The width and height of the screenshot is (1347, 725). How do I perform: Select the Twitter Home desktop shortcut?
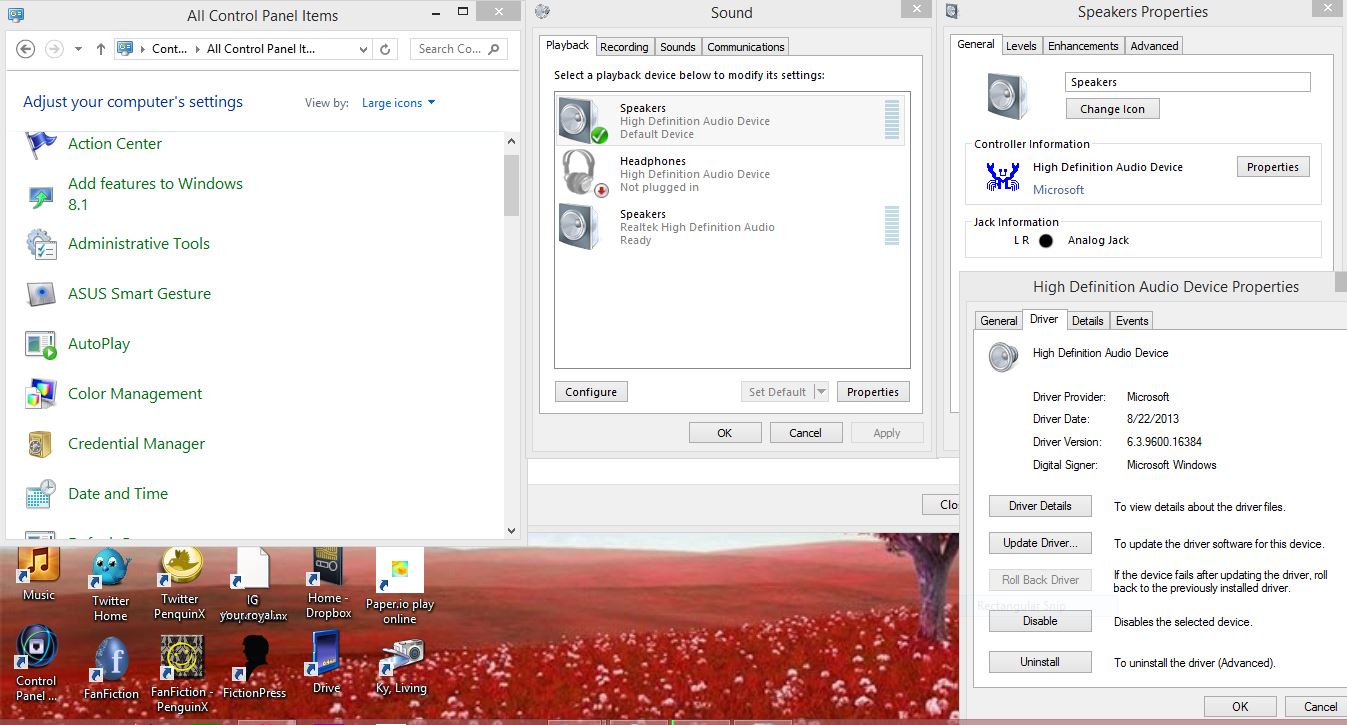click(110, 585)
